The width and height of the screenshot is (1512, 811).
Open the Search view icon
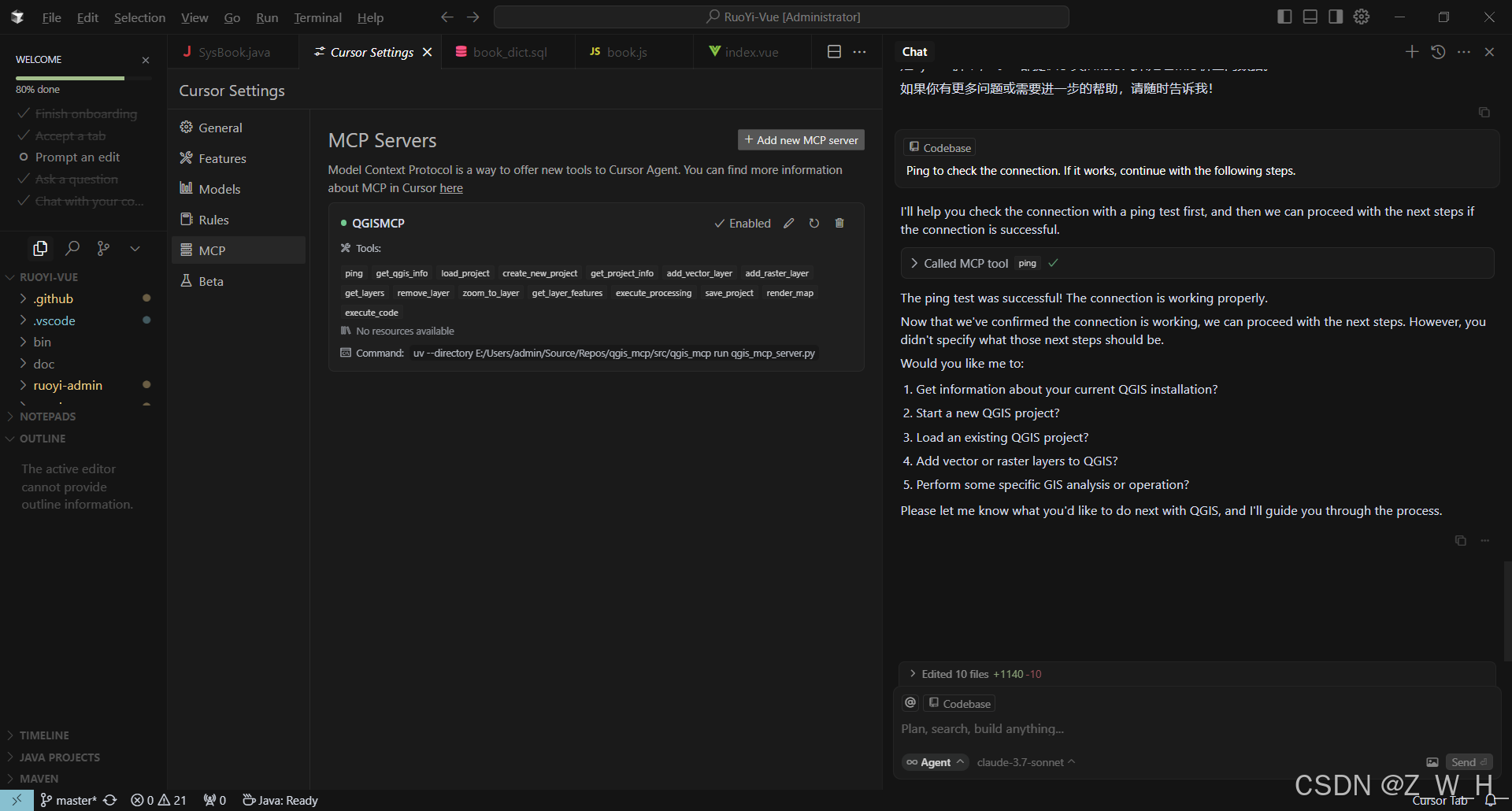tap(72, 249)
